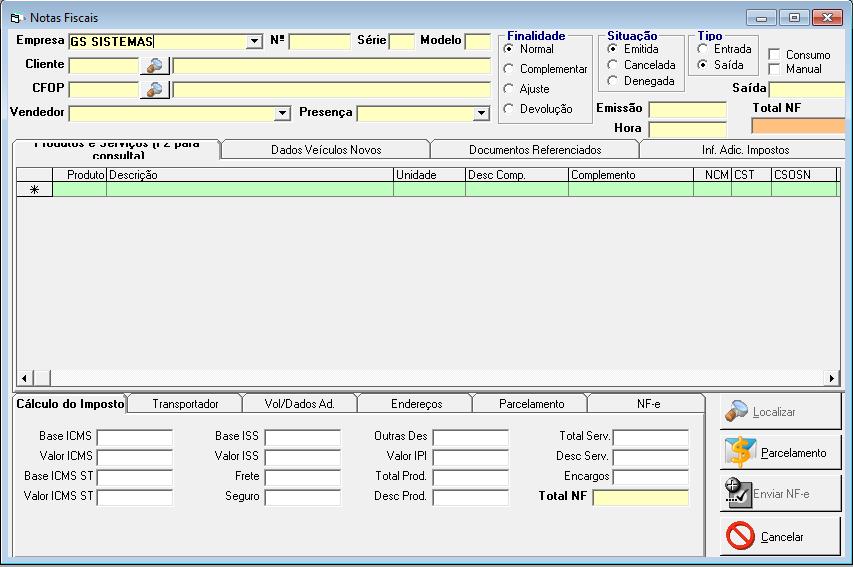Image resolution: width=853 pixels, height=567 pixels.
Task: Click the Cliente search magnifier icon
Action: pos(154,66)
